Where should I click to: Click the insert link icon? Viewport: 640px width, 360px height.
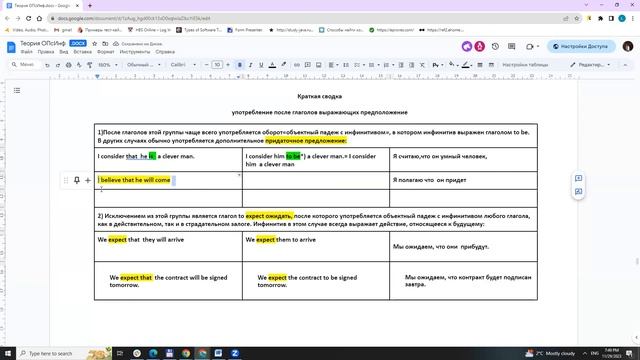(x=297, y=65)
